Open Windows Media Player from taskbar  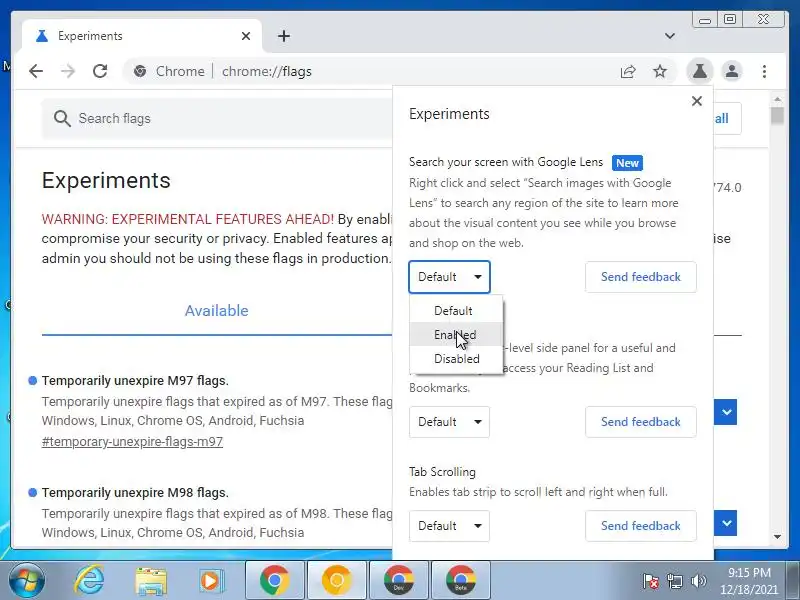210,581
